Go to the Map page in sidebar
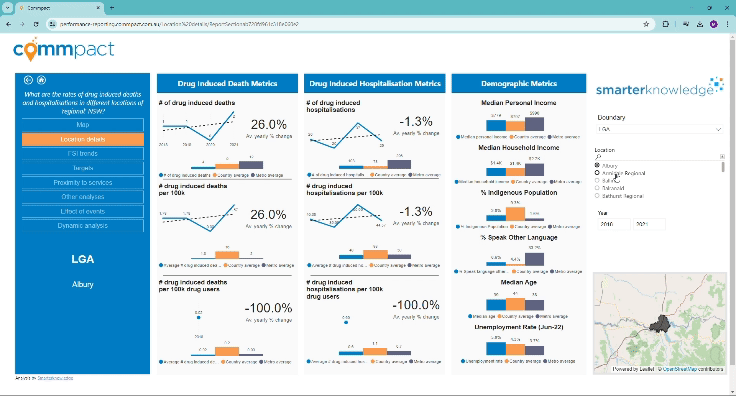736x396 pixels. (x=83, y=125)
